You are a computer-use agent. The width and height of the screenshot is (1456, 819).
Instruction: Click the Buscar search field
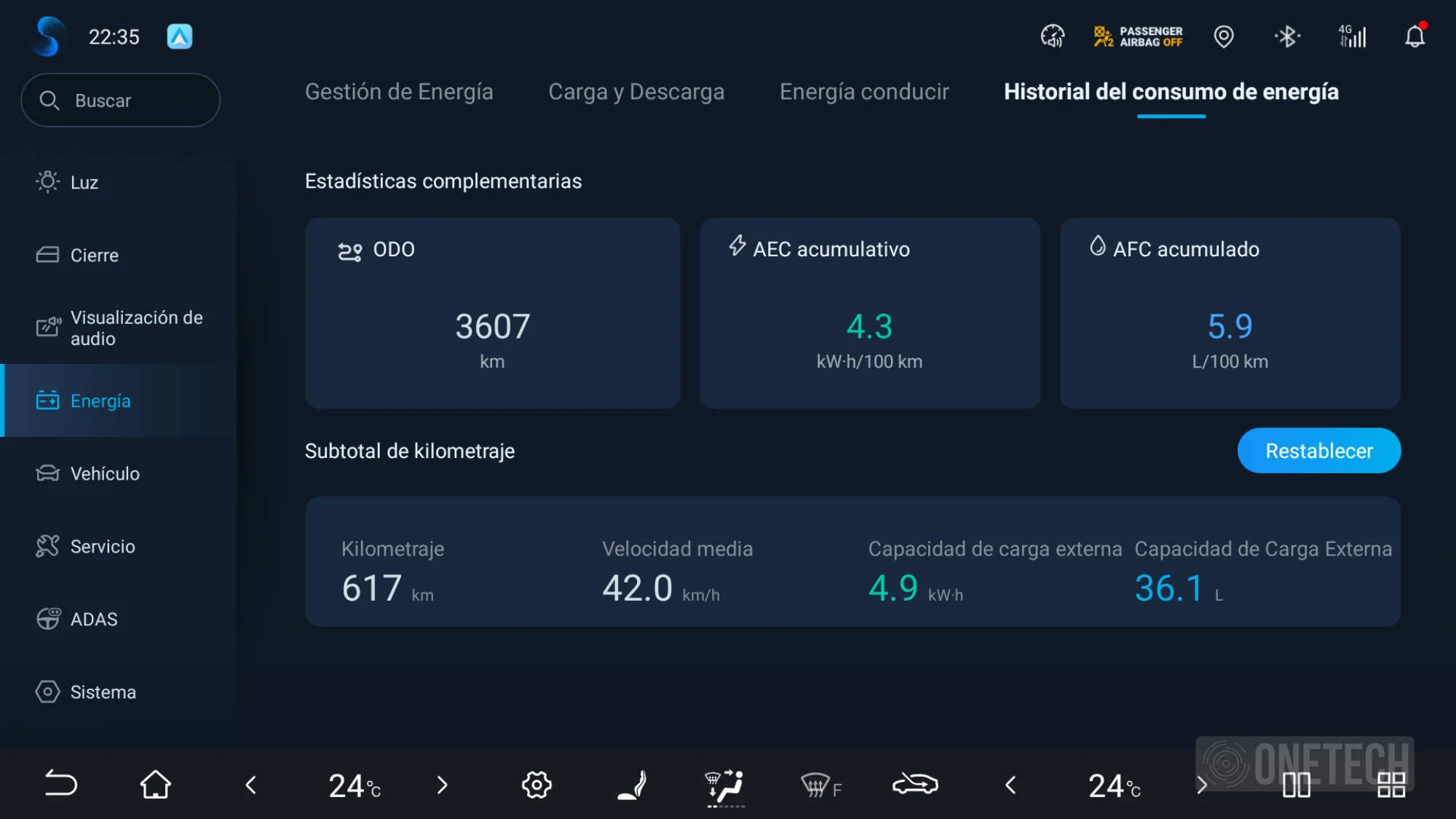click(121, 100)
